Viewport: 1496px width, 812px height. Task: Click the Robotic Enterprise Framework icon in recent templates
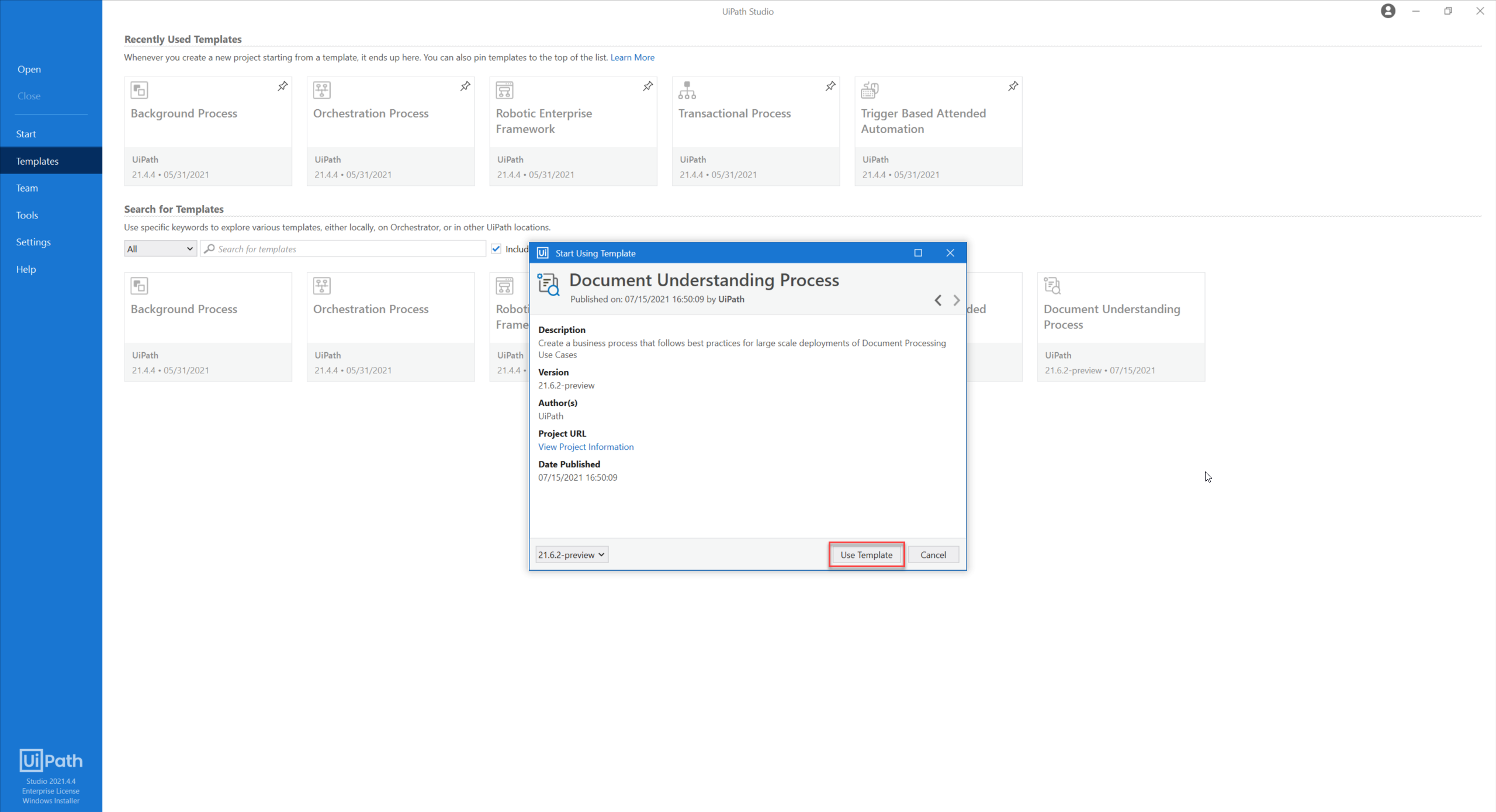pos(504,90)
